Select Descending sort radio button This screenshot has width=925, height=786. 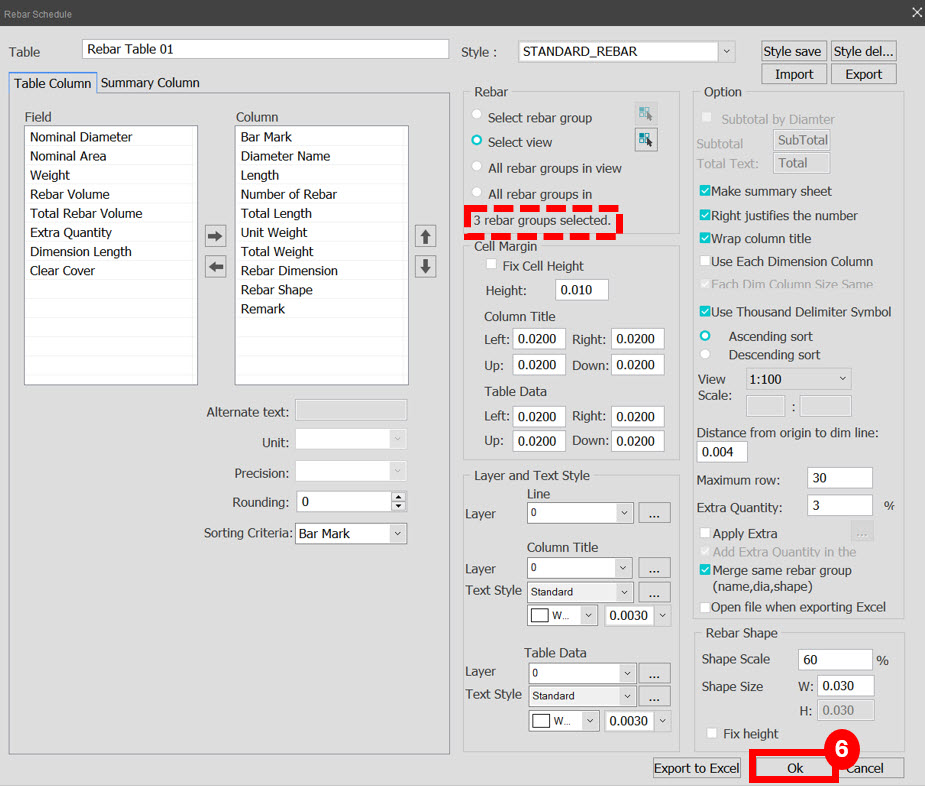705,355
